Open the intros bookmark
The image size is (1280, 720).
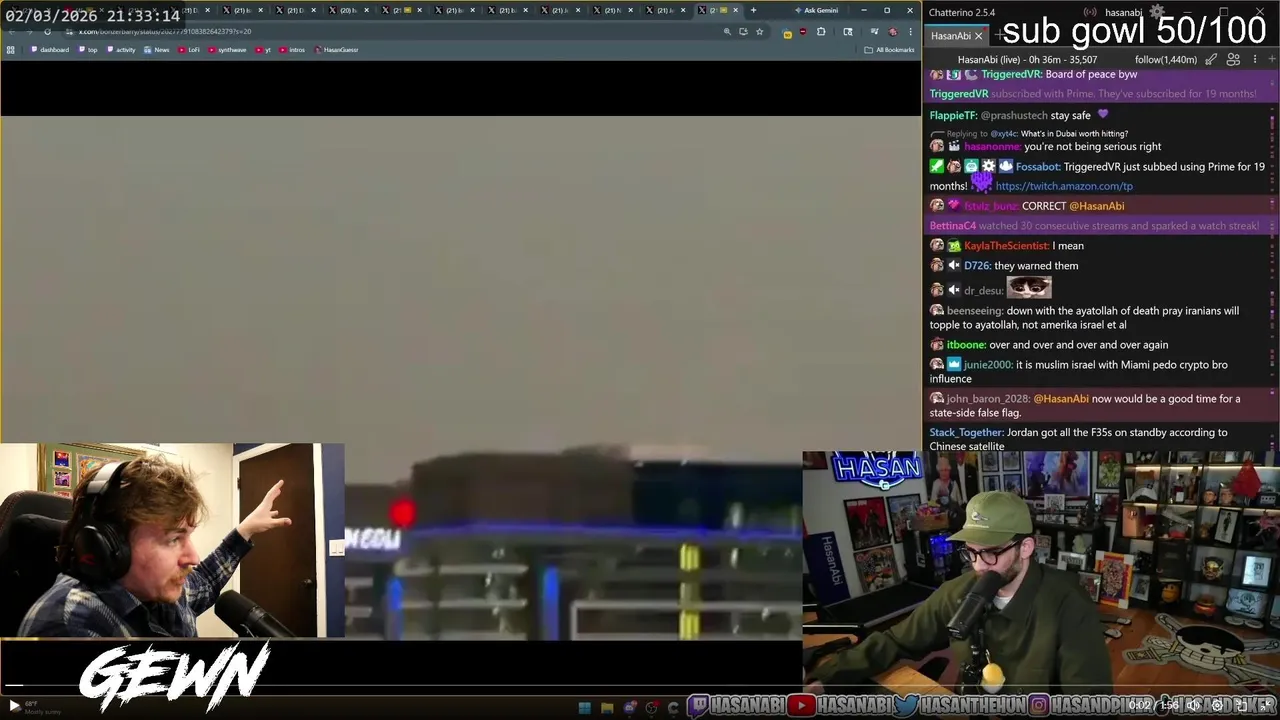pyautogui.click(x=292, y=50)
